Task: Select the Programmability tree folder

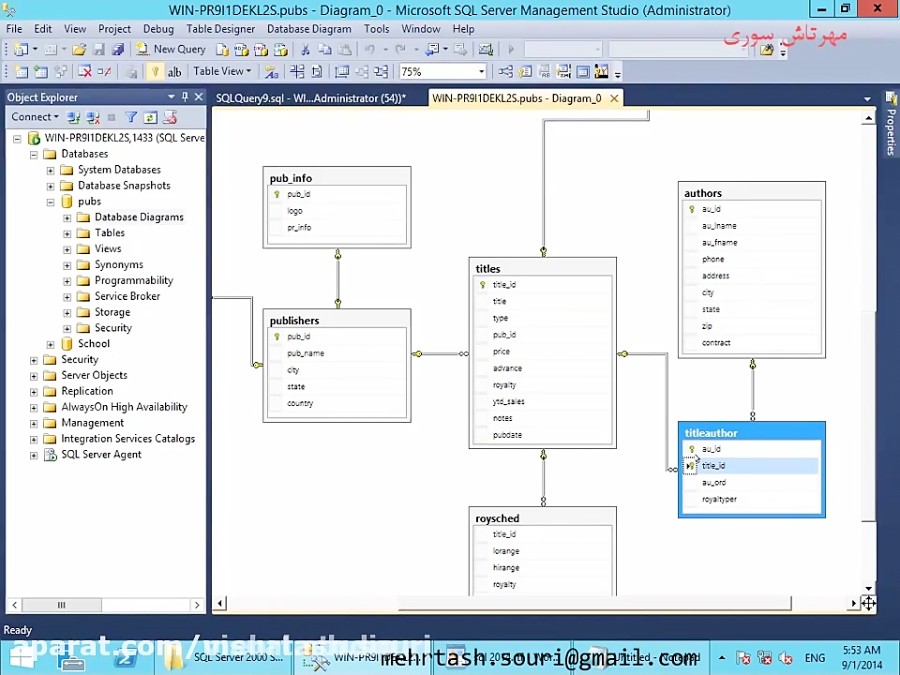Action: pyautogui.click(x=134, y=280)
